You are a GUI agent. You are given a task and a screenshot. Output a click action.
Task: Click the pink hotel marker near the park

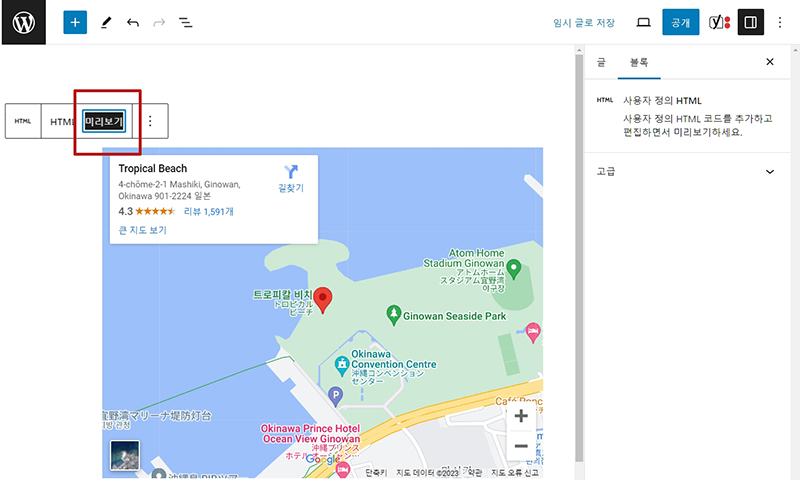pos(533,333)
